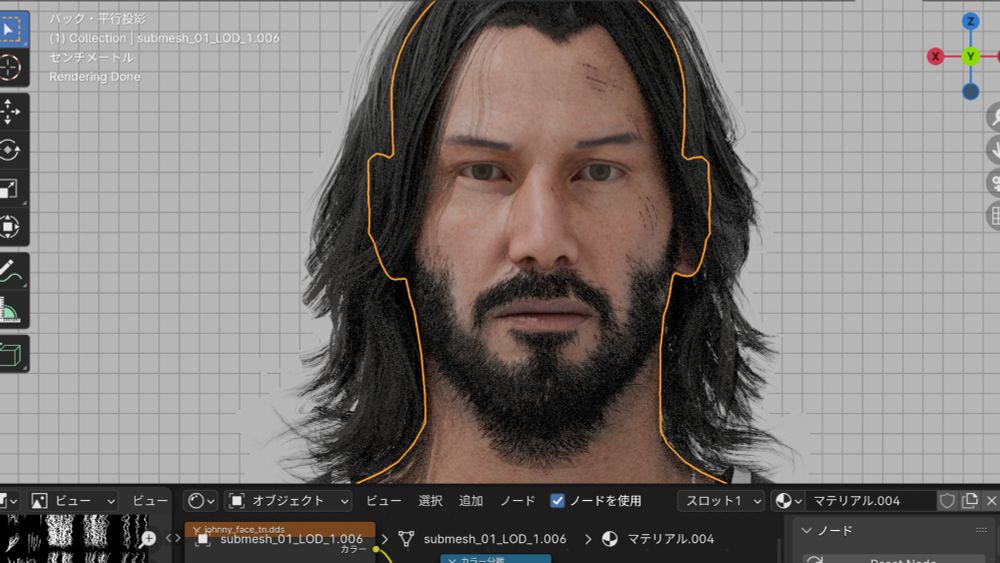This screenshot has width=1000, height=563.
Task: Click the 'センチメートル' unit text
Action: pos(92,57)
